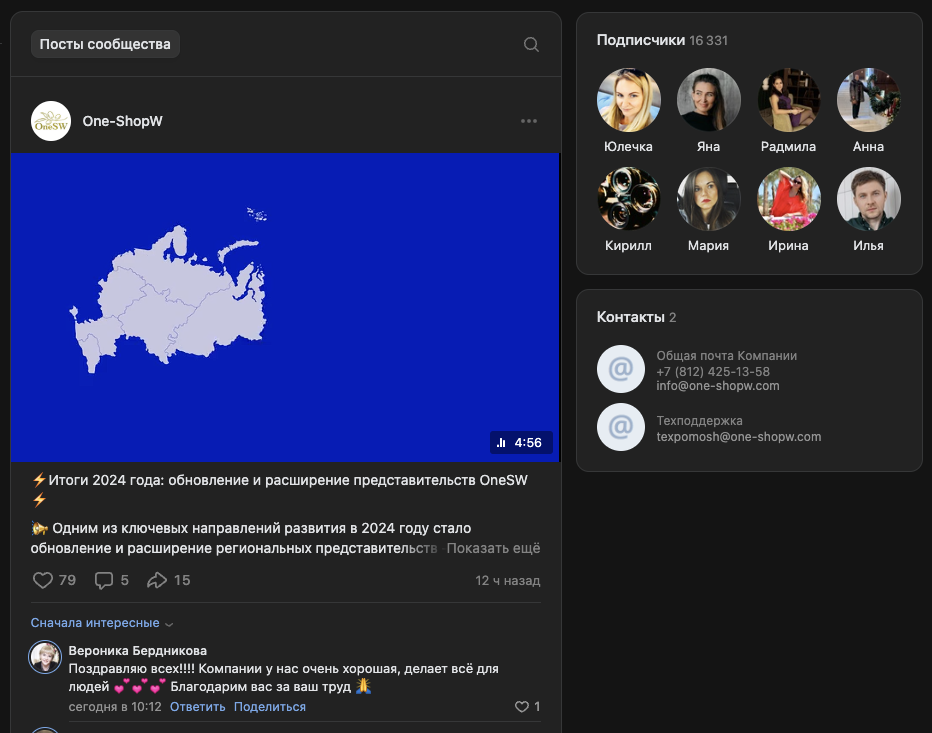
Task: Like Вероника Бердникова's comment
Action: (x=521, y=706)
